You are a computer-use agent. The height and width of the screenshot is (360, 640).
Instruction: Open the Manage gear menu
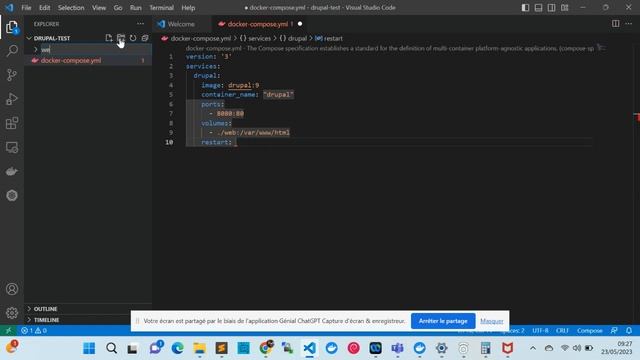(12, 313)
